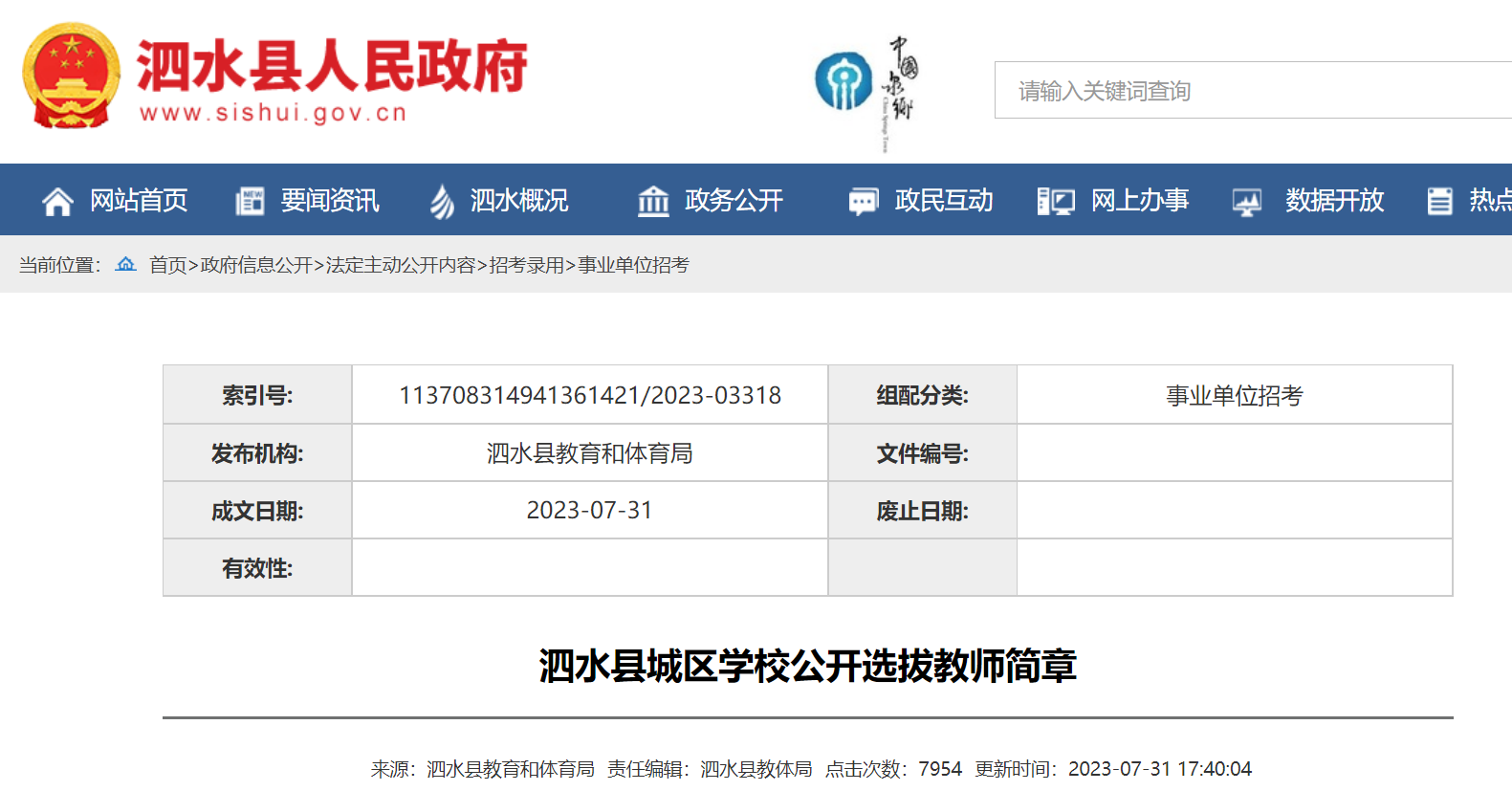Click the www.sishui.gov.cn web address text
The image size is (1512, 791).
click(274, 113)
